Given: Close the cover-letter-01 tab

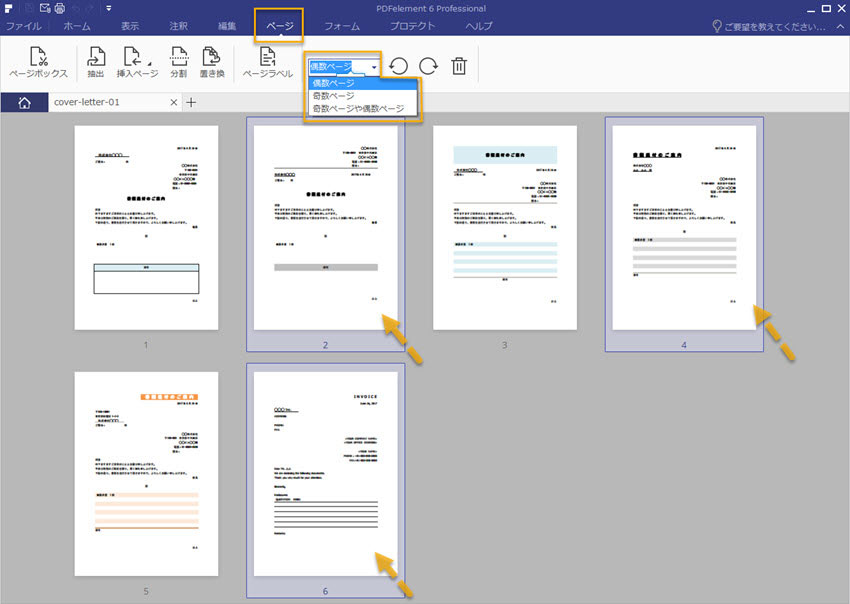Looking at the screenshot, I should [173, 102].
